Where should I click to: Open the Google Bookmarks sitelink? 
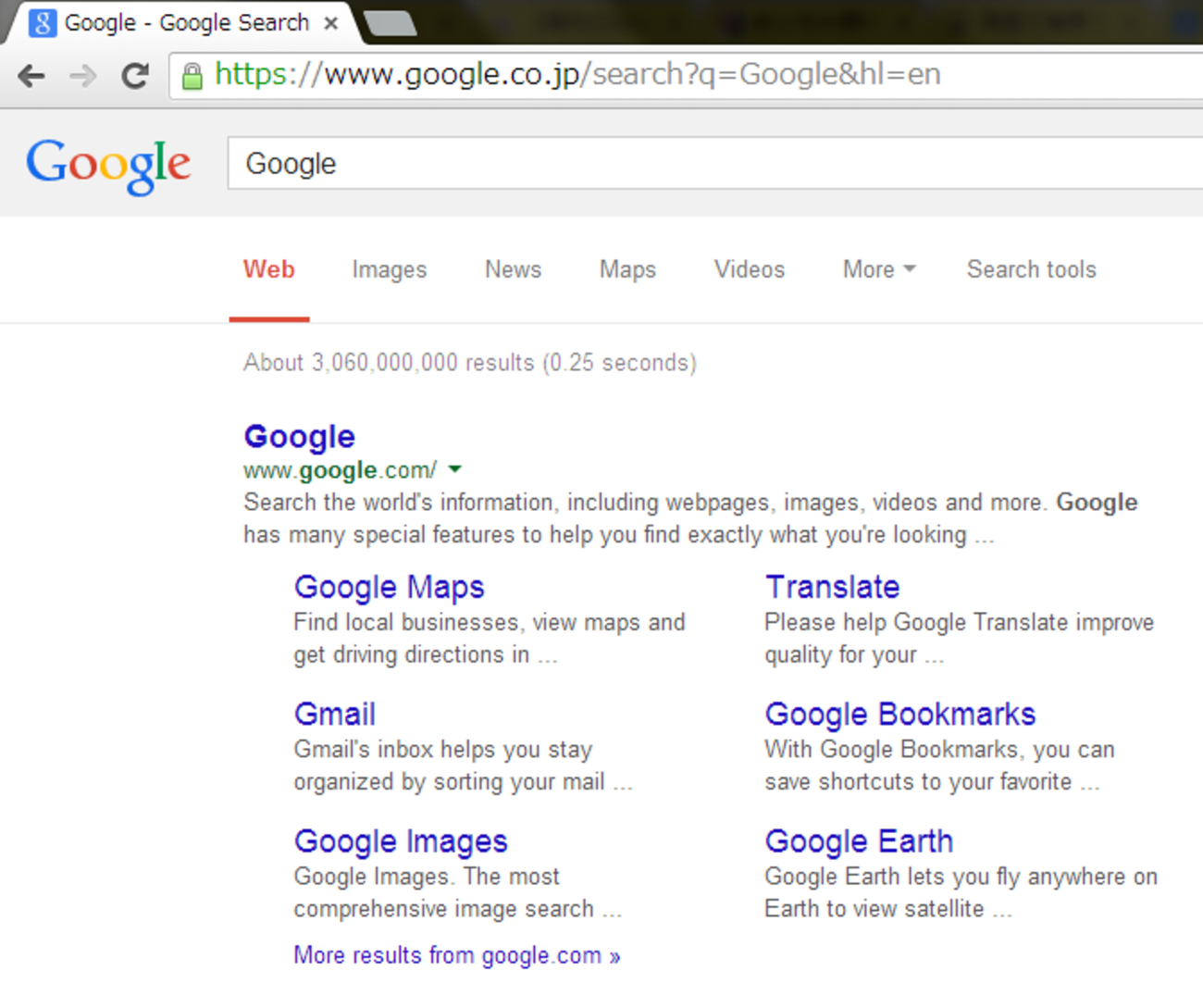(x=900, y=714)
